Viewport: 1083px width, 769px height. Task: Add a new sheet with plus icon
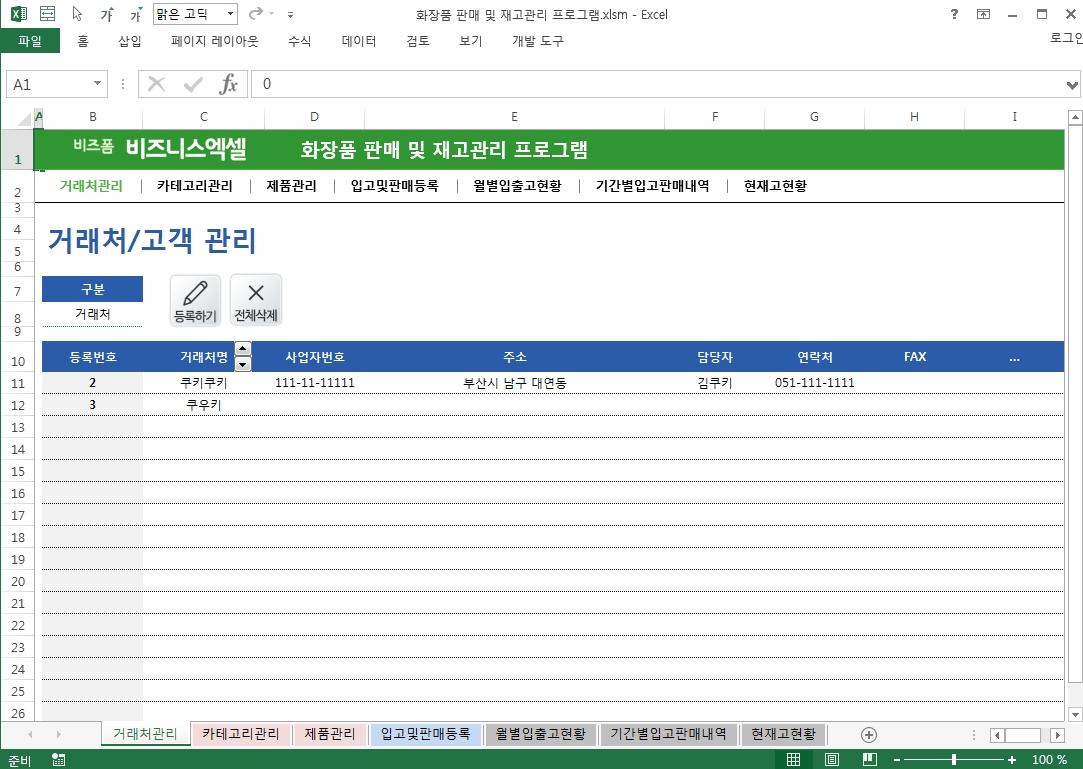(869, 735)
